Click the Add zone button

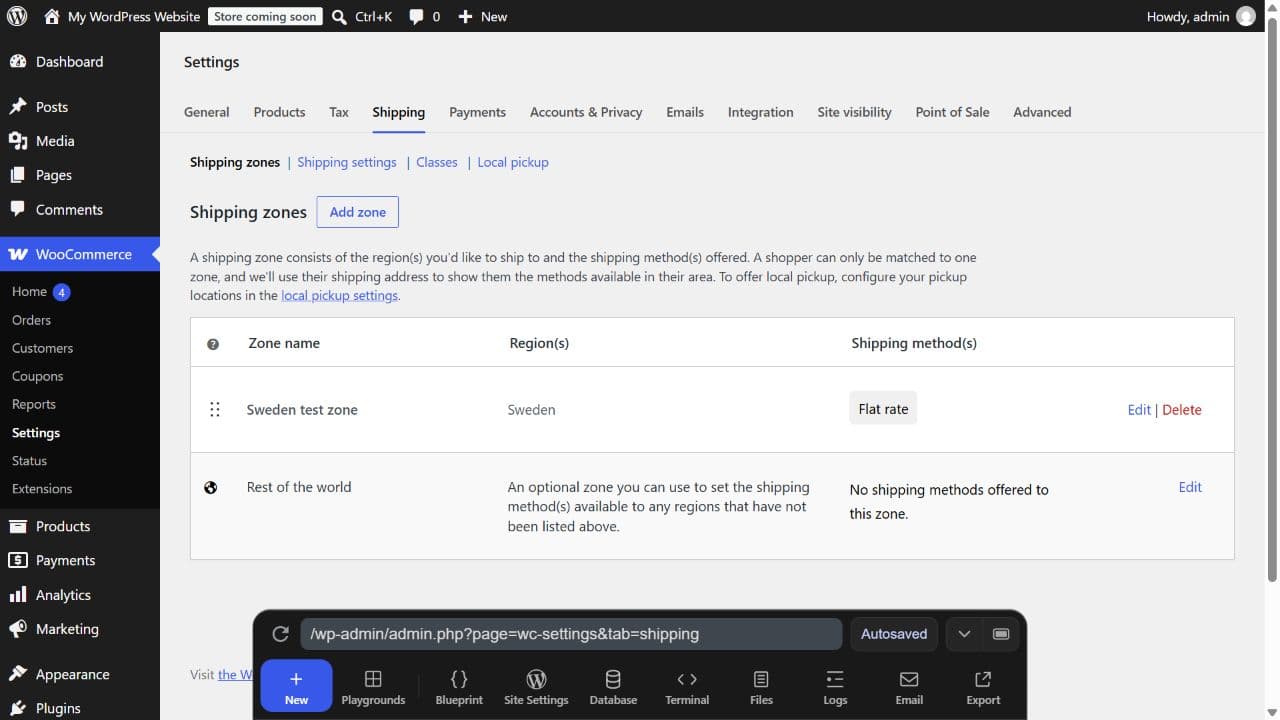(x=358, y=212)
